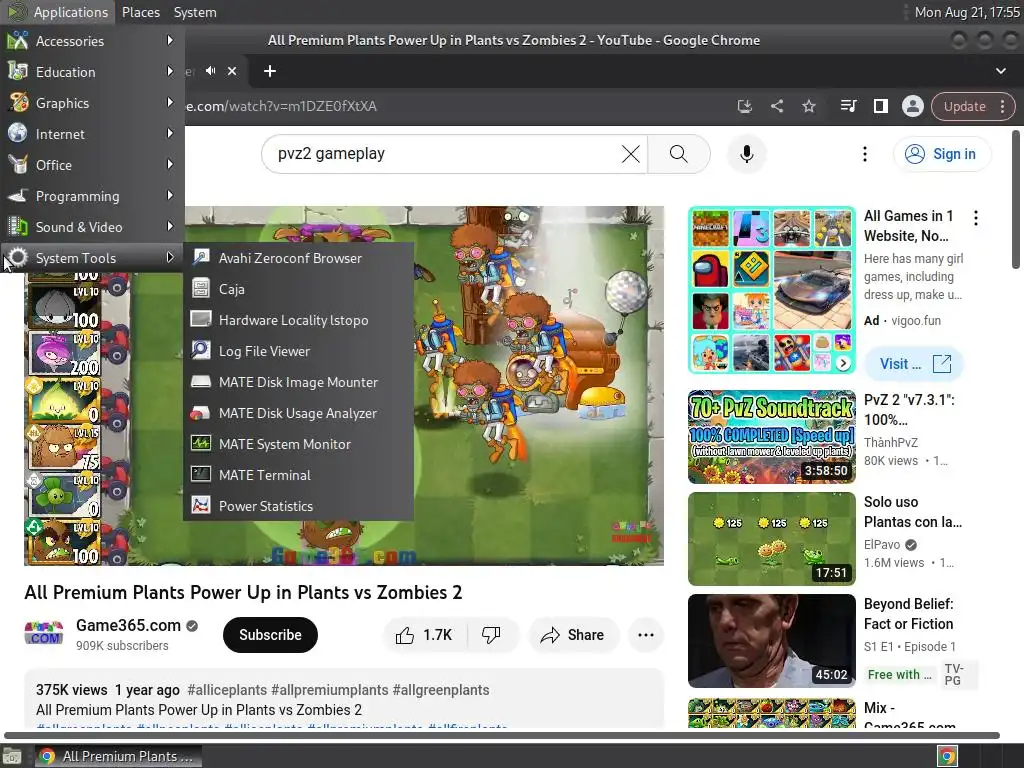Open Hardware Locality lstopo
The height and width of the screenshot is (768, 1024).
coord(298,320)
